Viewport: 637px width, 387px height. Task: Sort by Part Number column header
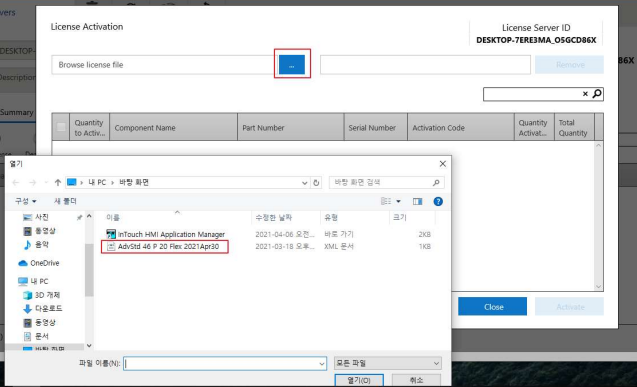[291, 128]
